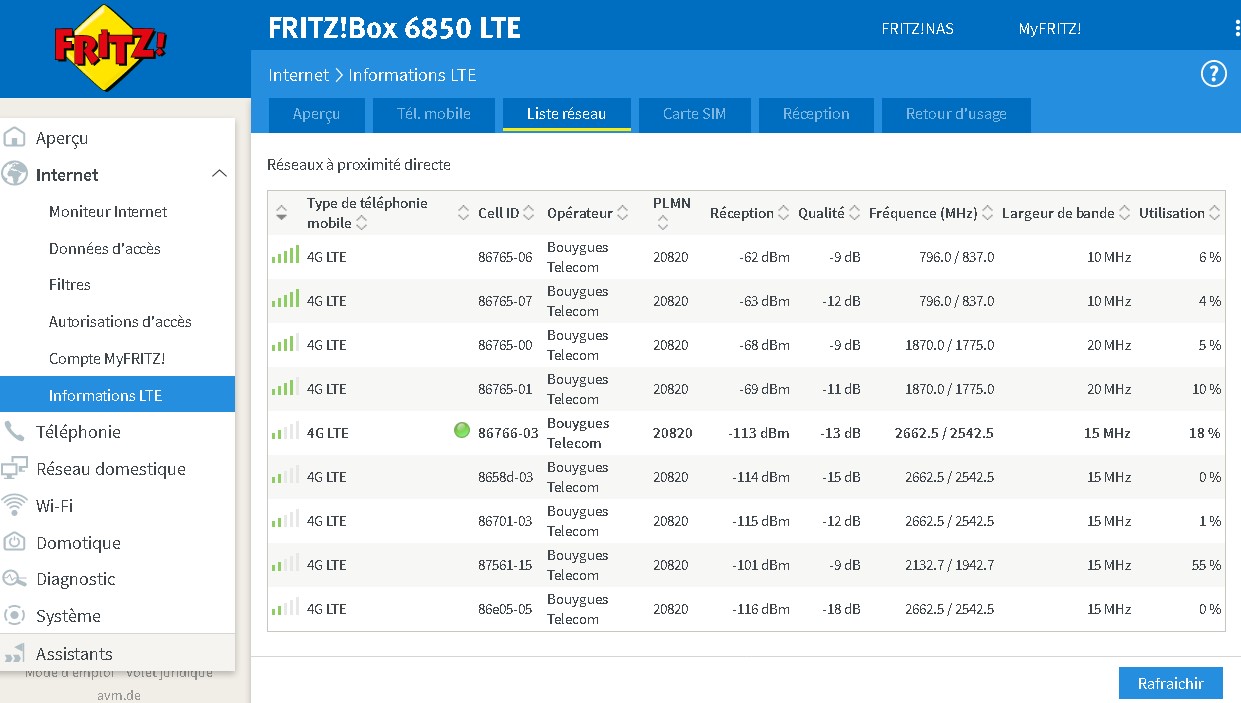Image resolution: width=1241 pixels, height=703 pixels.
Task: Collapse the Internet menu chevron
Action: (220, 174)
